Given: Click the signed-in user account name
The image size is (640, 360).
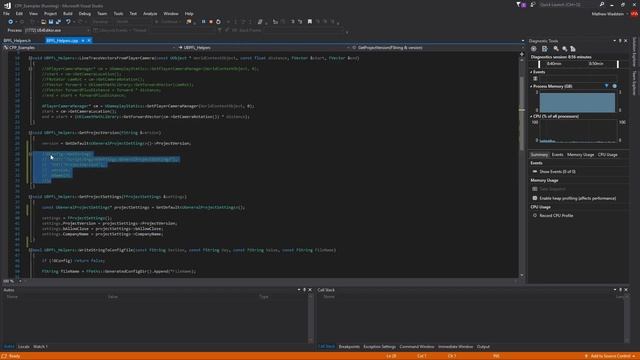Looking at the screenshot, I should [608, 14].
